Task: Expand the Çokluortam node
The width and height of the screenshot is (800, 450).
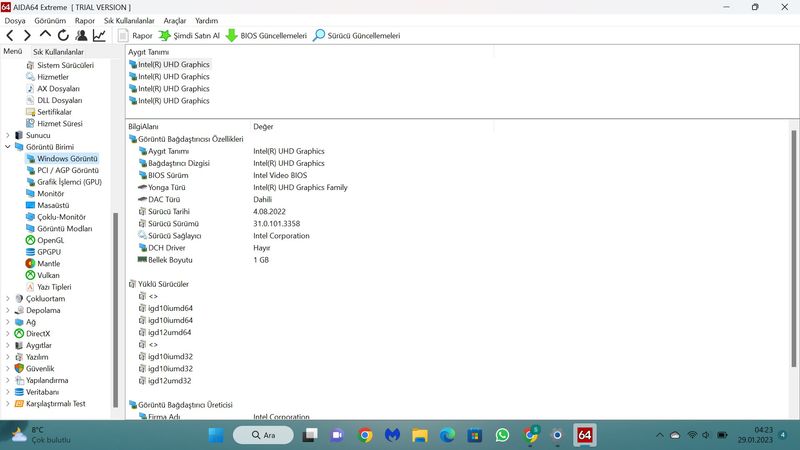Action: pyautogui.click(x=8, y=298)
